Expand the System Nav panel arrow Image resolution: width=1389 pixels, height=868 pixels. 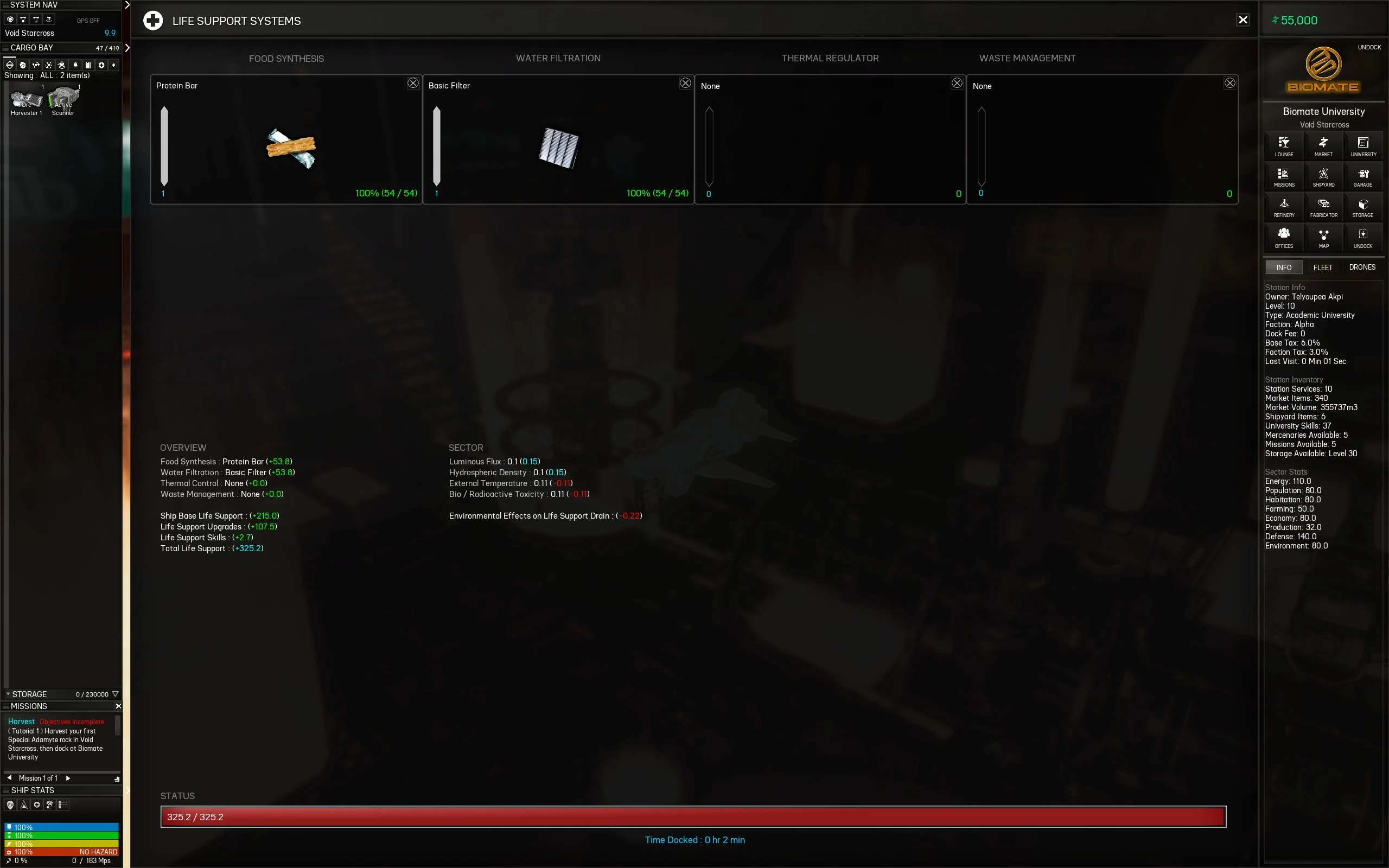127,5
